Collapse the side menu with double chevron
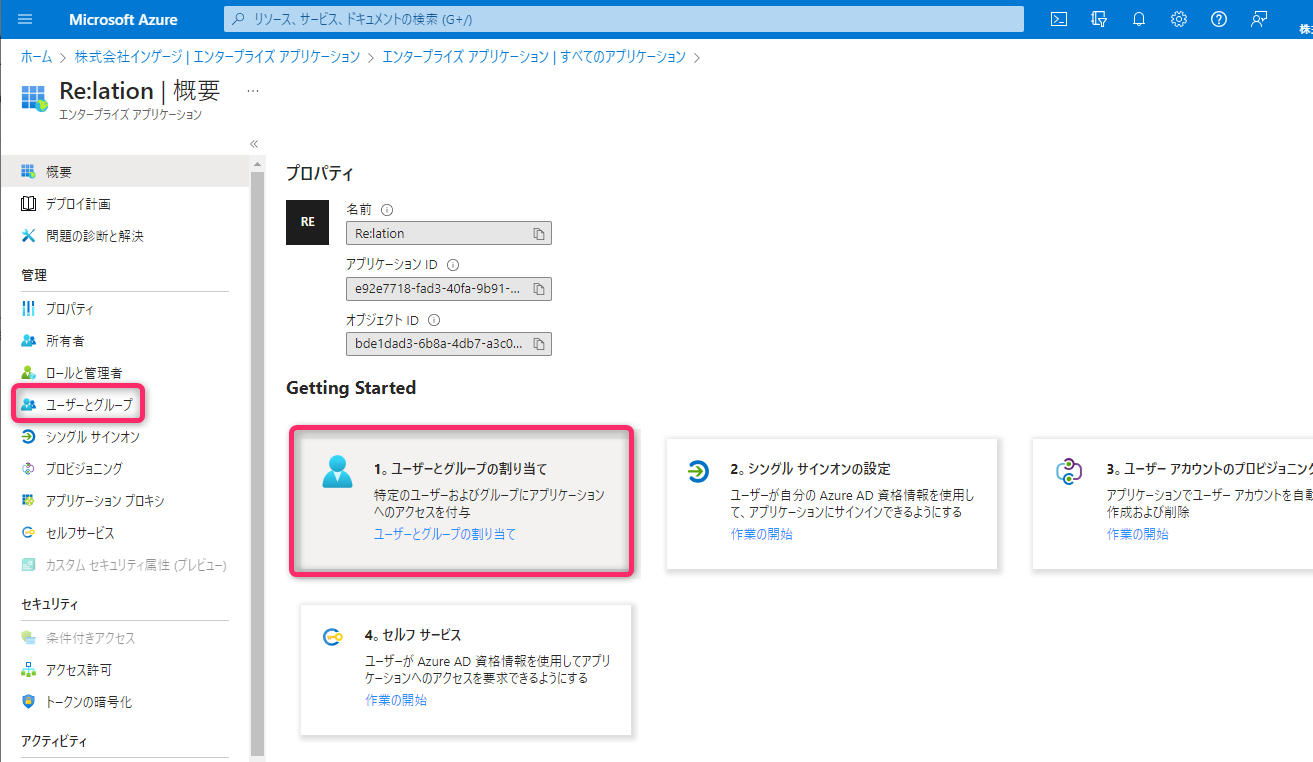1313x762 pixels. point(254,144)
